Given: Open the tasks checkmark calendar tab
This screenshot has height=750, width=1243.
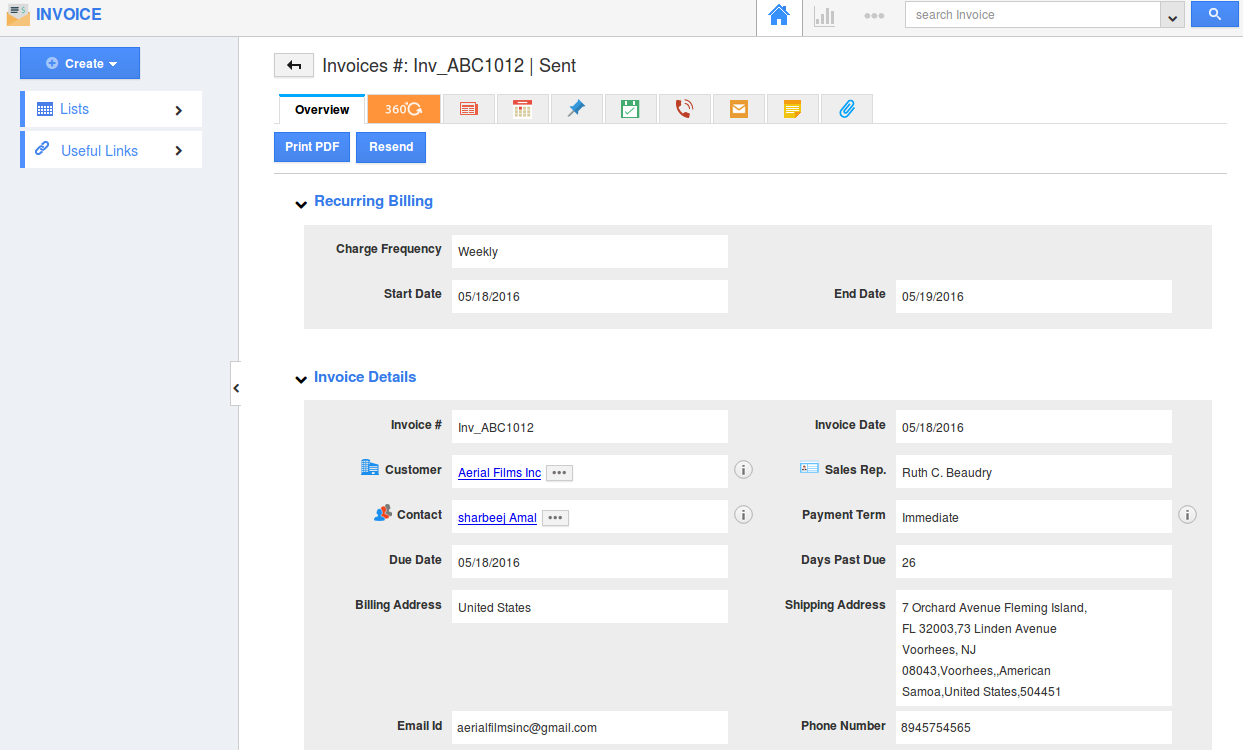Looking at the screenshot, I should tap(630, 109).
